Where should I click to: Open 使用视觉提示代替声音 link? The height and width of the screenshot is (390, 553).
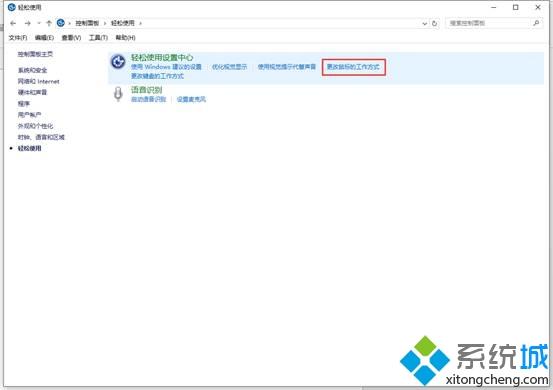(287, 67)
